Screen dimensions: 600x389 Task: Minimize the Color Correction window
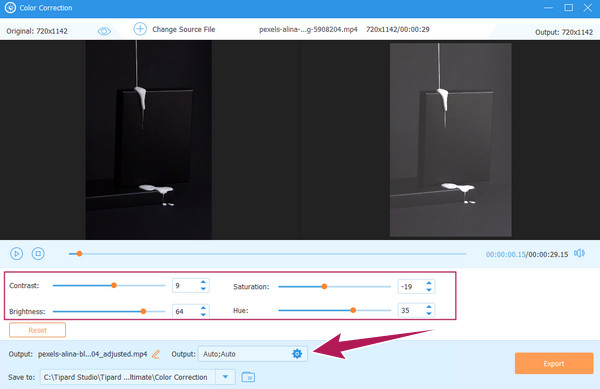click(x=548, y=8)
